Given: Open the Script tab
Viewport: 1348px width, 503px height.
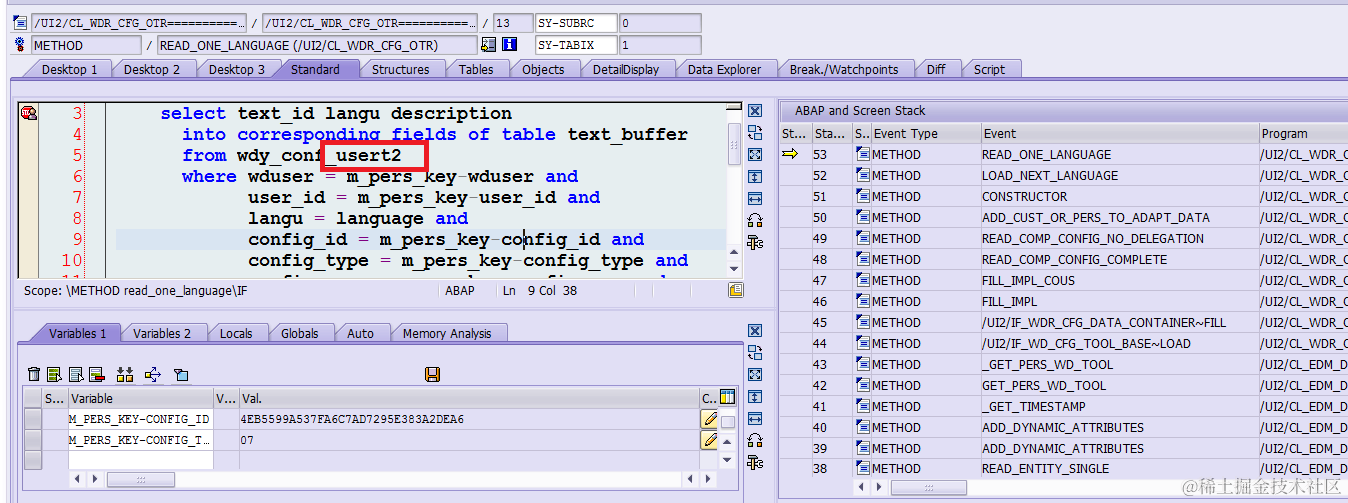Looking at the screenshot, I should click(x=989, y=69).
